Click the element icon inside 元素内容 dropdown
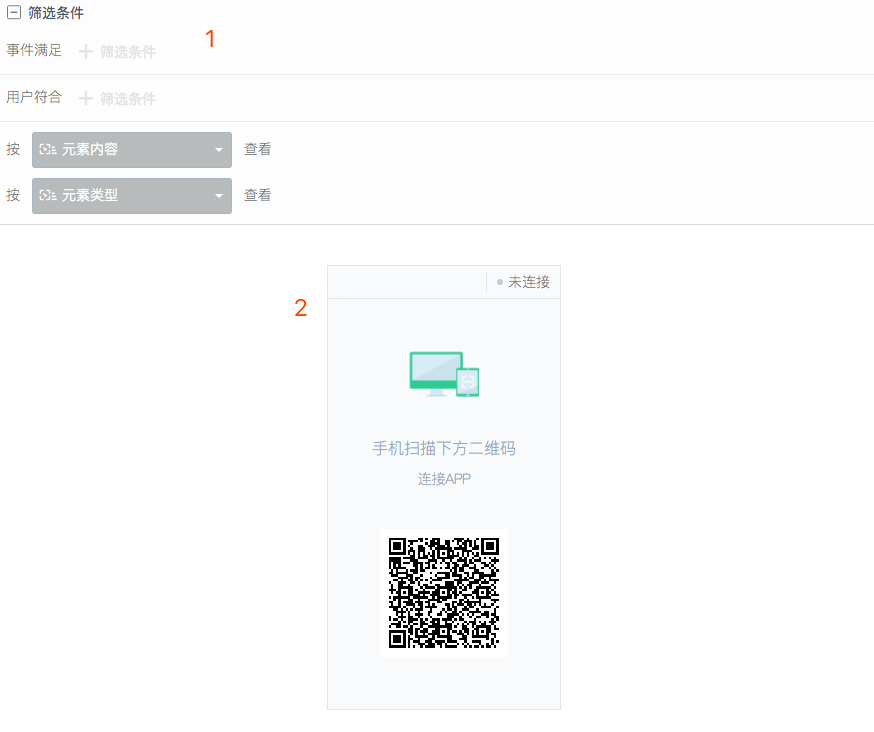 pos(48,149)
